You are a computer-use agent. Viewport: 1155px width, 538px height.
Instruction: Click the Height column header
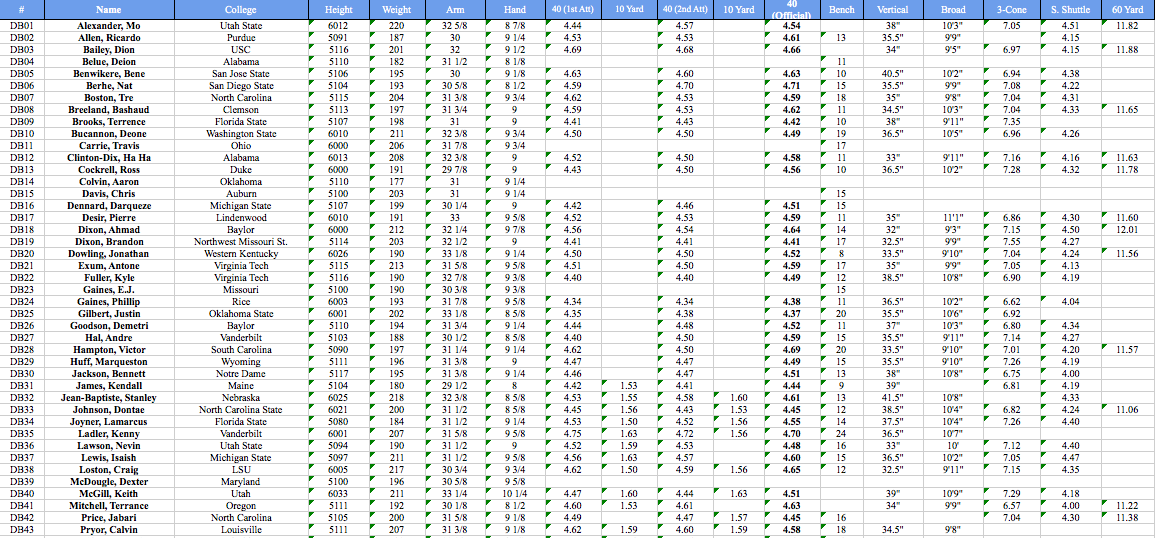338,9
